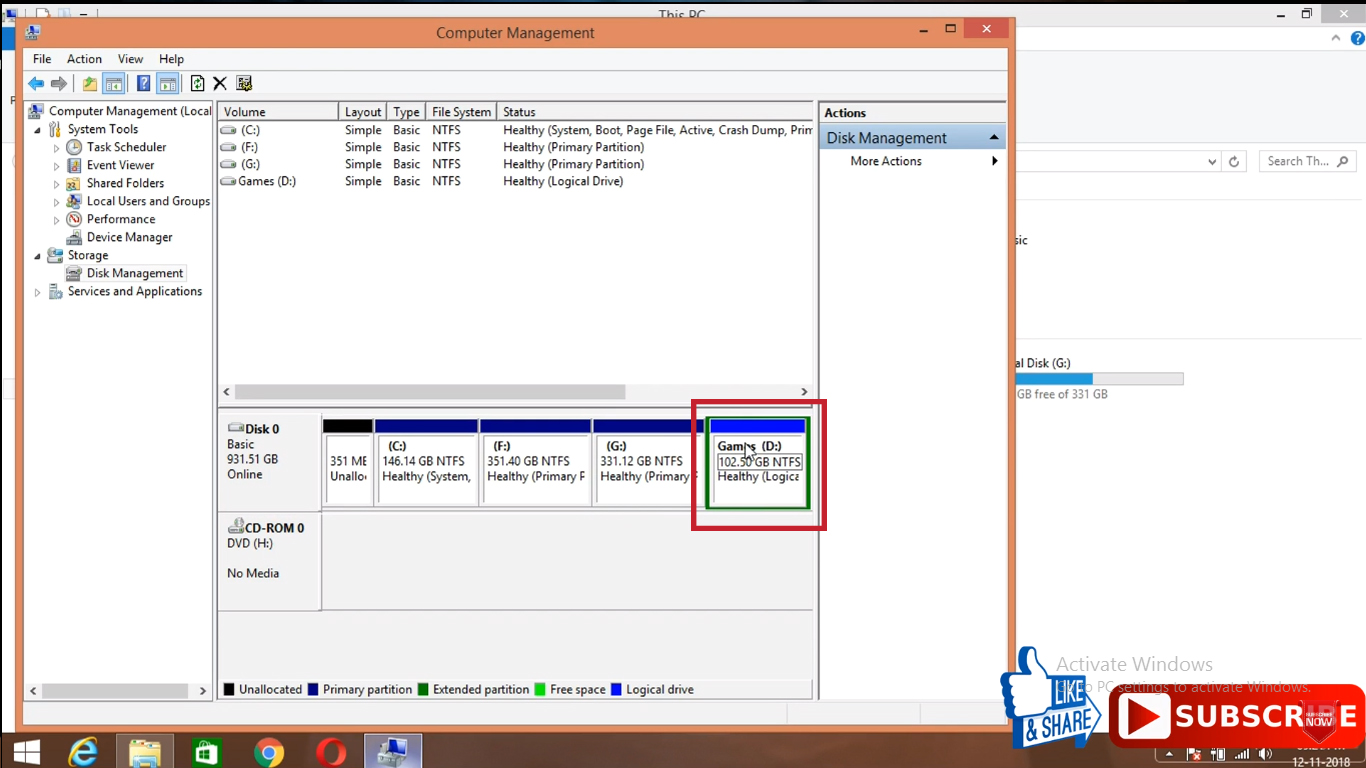Click the Task Scheduler clock icon
The height and width of the screenshot is (768, 1366).
[x=74, y=147]
